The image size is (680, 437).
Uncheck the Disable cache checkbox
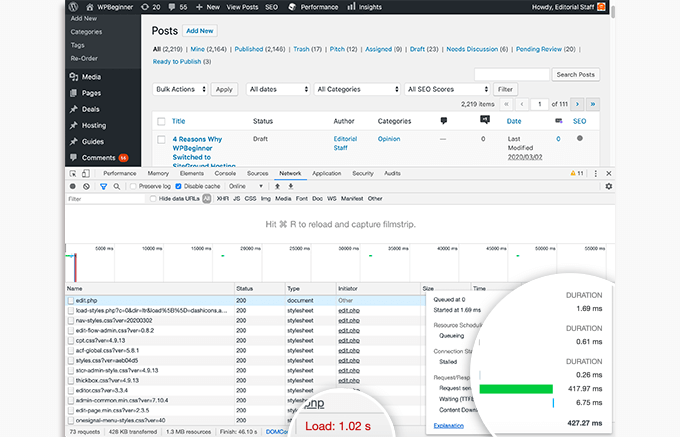pos(179,186)
